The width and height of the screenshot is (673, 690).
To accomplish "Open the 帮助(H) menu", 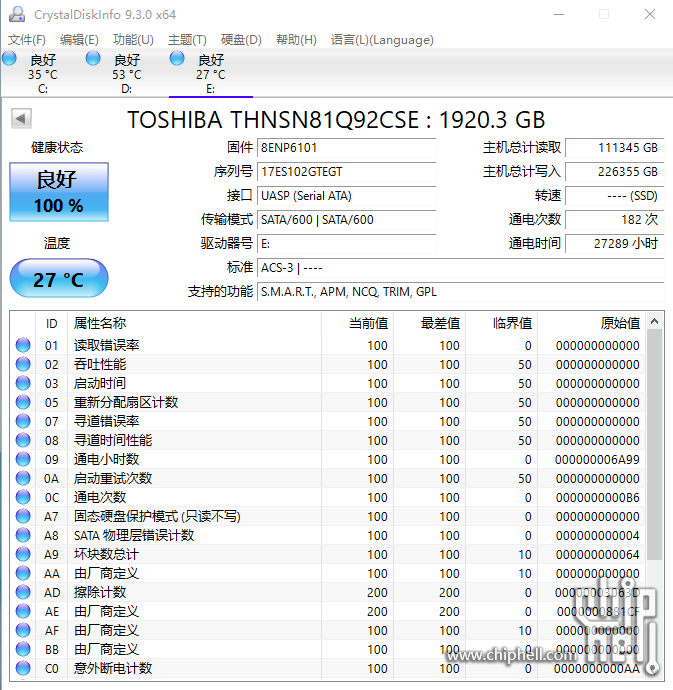I will 296,40.
